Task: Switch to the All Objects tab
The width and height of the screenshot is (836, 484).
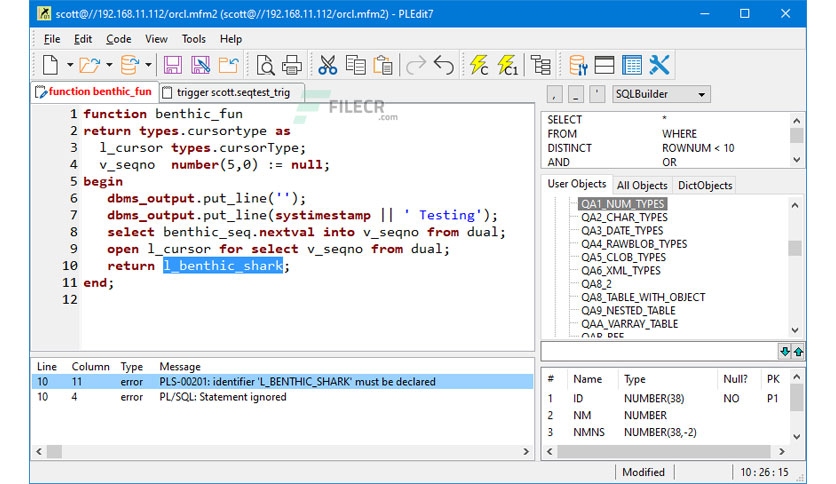Action: click(x=642, y=185)
